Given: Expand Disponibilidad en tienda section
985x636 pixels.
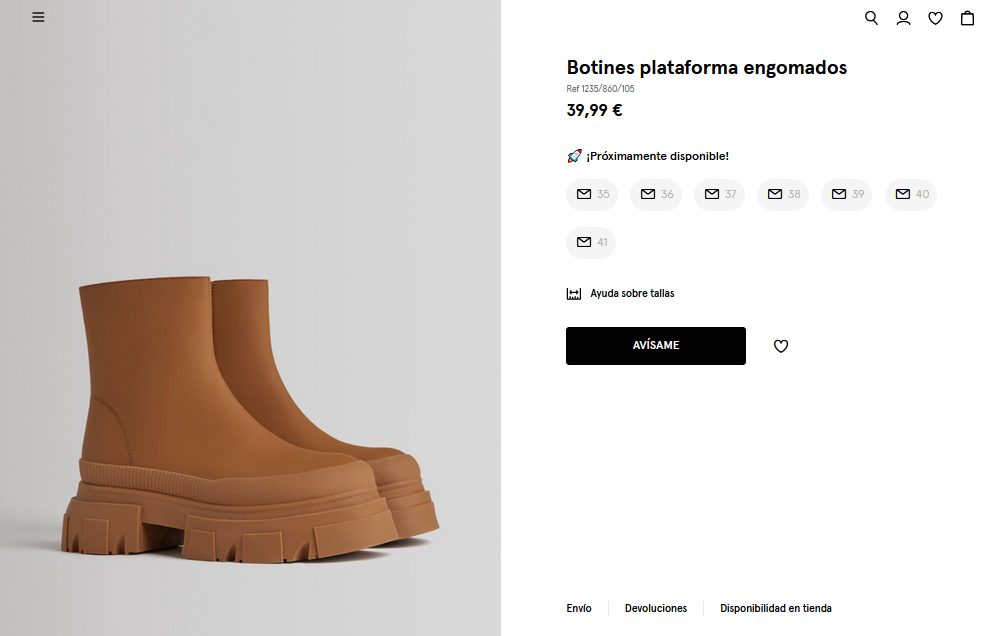Looking at the screenshot, I should [776, 608].
